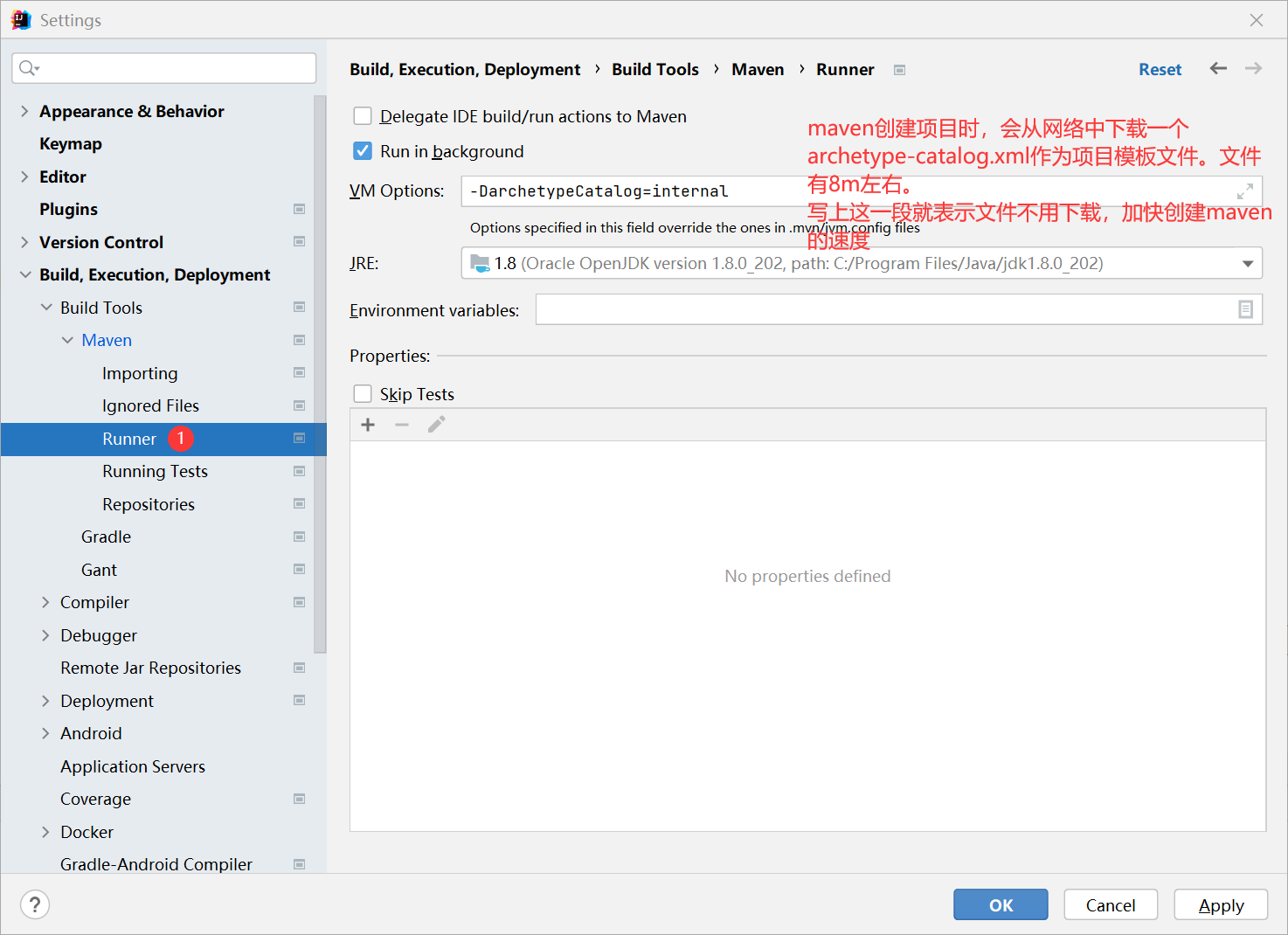Select Importing under Maven
1288x935 pixels.
tap(140, 373)
